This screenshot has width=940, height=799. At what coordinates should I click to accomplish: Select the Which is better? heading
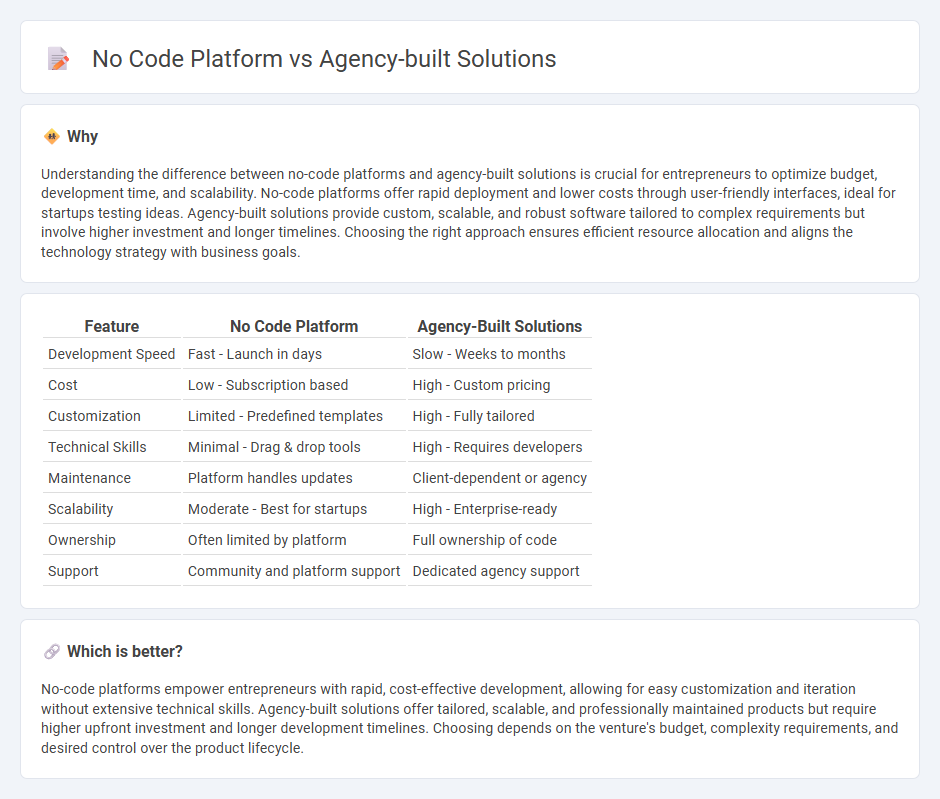coord(125,652)
